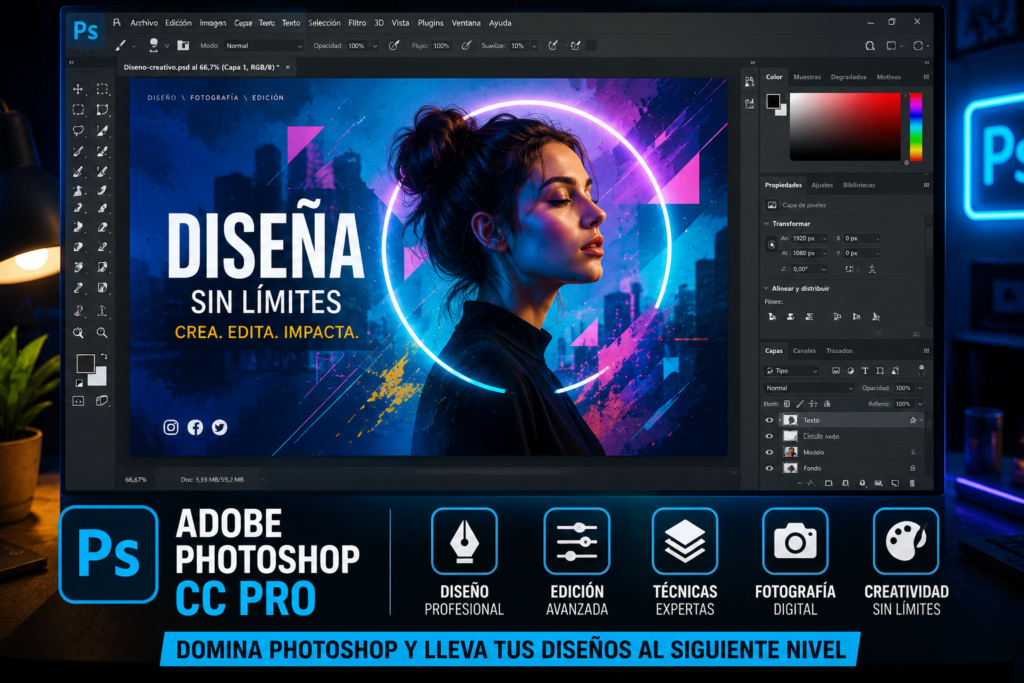This screenshot has height=683, width=1024.
Task: Click the link width and height icon
Action: pyautogui.click(x=771, y=245)
